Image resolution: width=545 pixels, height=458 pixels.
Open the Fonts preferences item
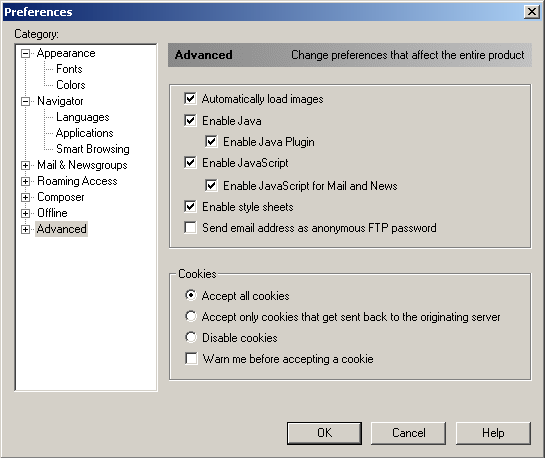pyautogui.click(x=69, y=69)
